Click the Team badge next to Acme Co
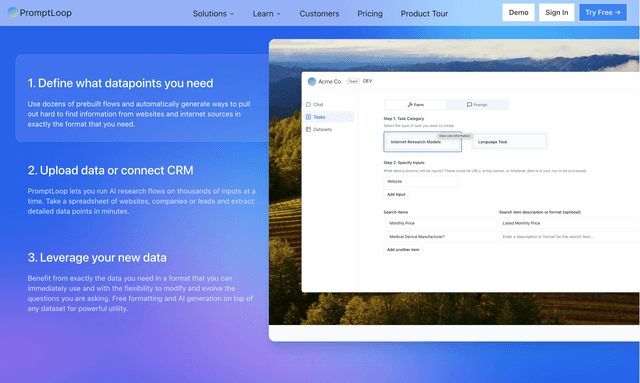The height and width of the screenshot is (383, 640). (353, 81)
